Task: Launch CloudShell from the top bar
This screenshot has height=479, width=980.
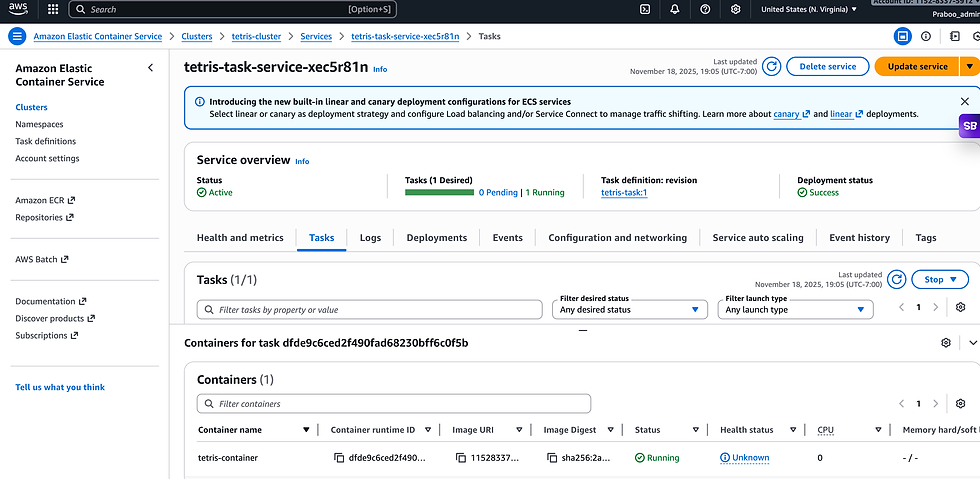Action: pyautogui.click(x=645, y=9)
